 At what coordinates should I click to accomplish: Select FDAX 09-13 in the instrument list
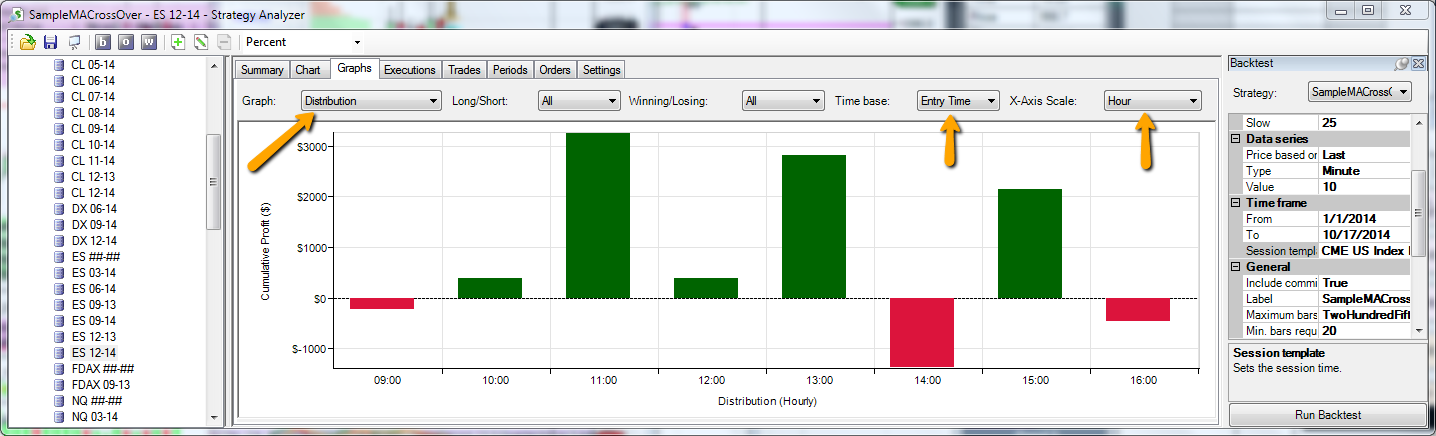click(100, 385)
